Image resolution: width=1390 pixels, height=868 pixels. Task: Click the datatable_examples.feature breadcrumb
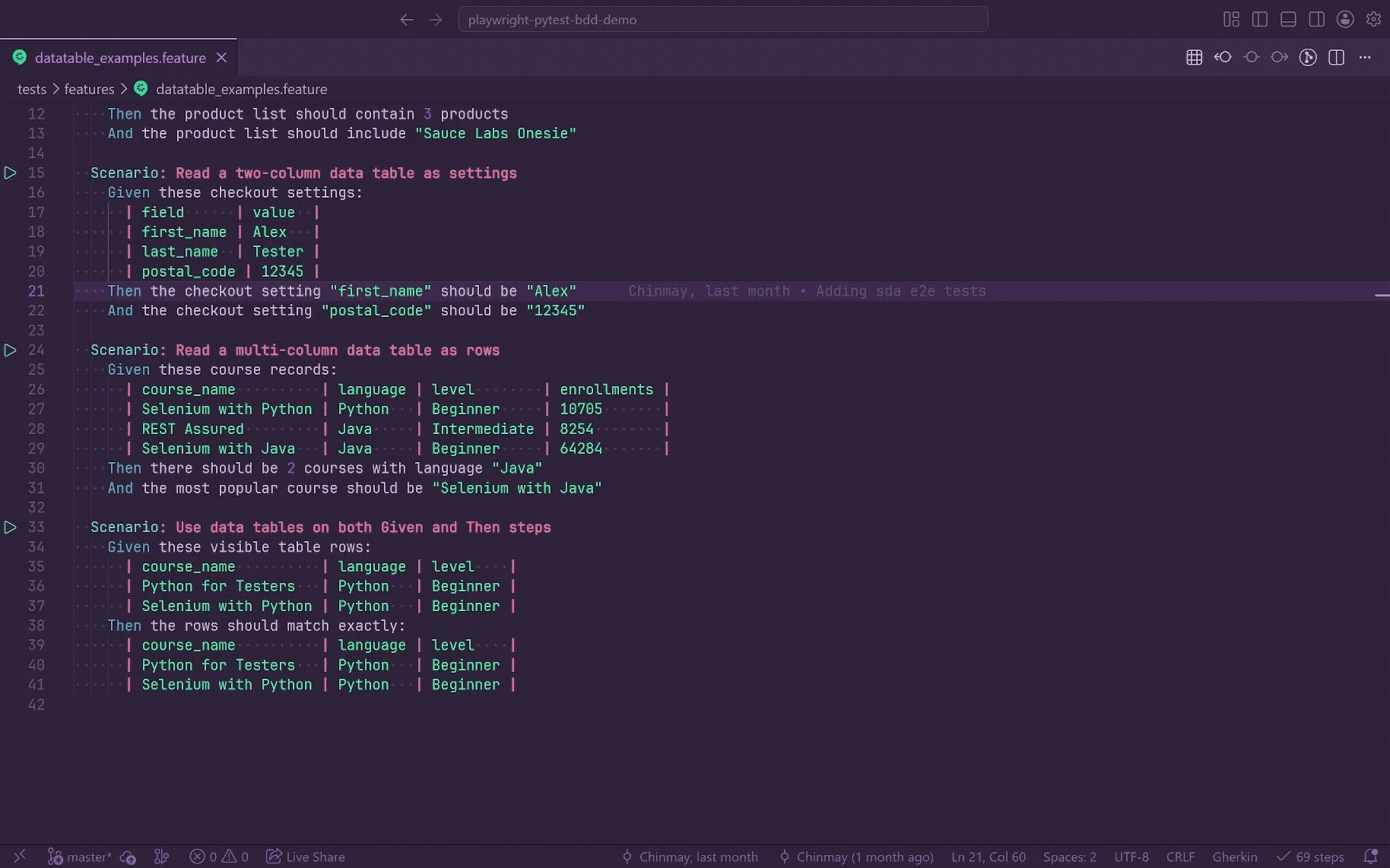click(241, 89)
